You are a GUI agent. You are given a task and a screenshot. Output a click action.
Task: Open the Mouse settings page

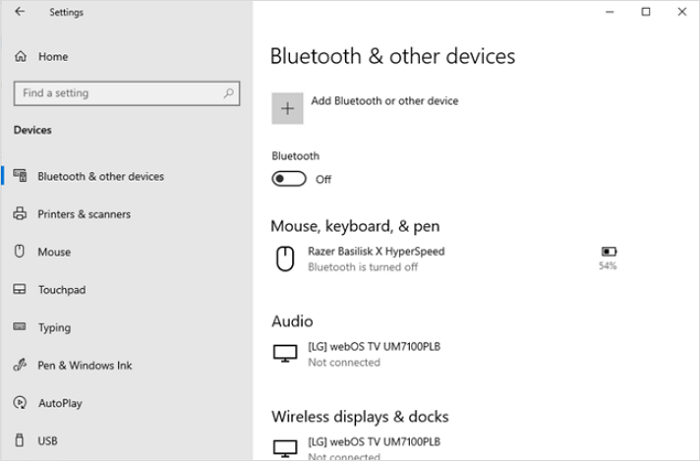pos(54,252)
